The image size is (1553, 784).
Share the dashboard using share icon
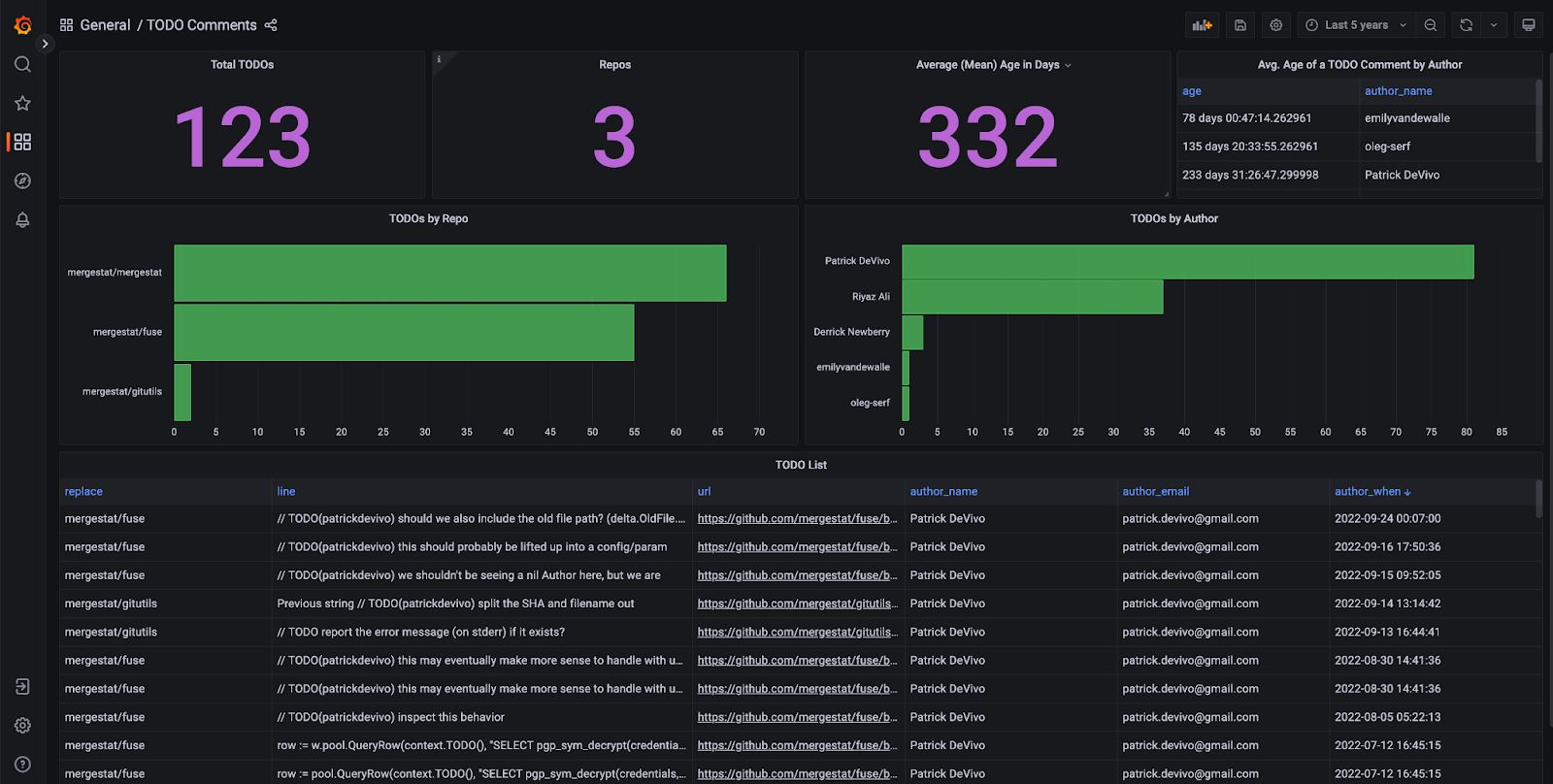tap(271, 25)
